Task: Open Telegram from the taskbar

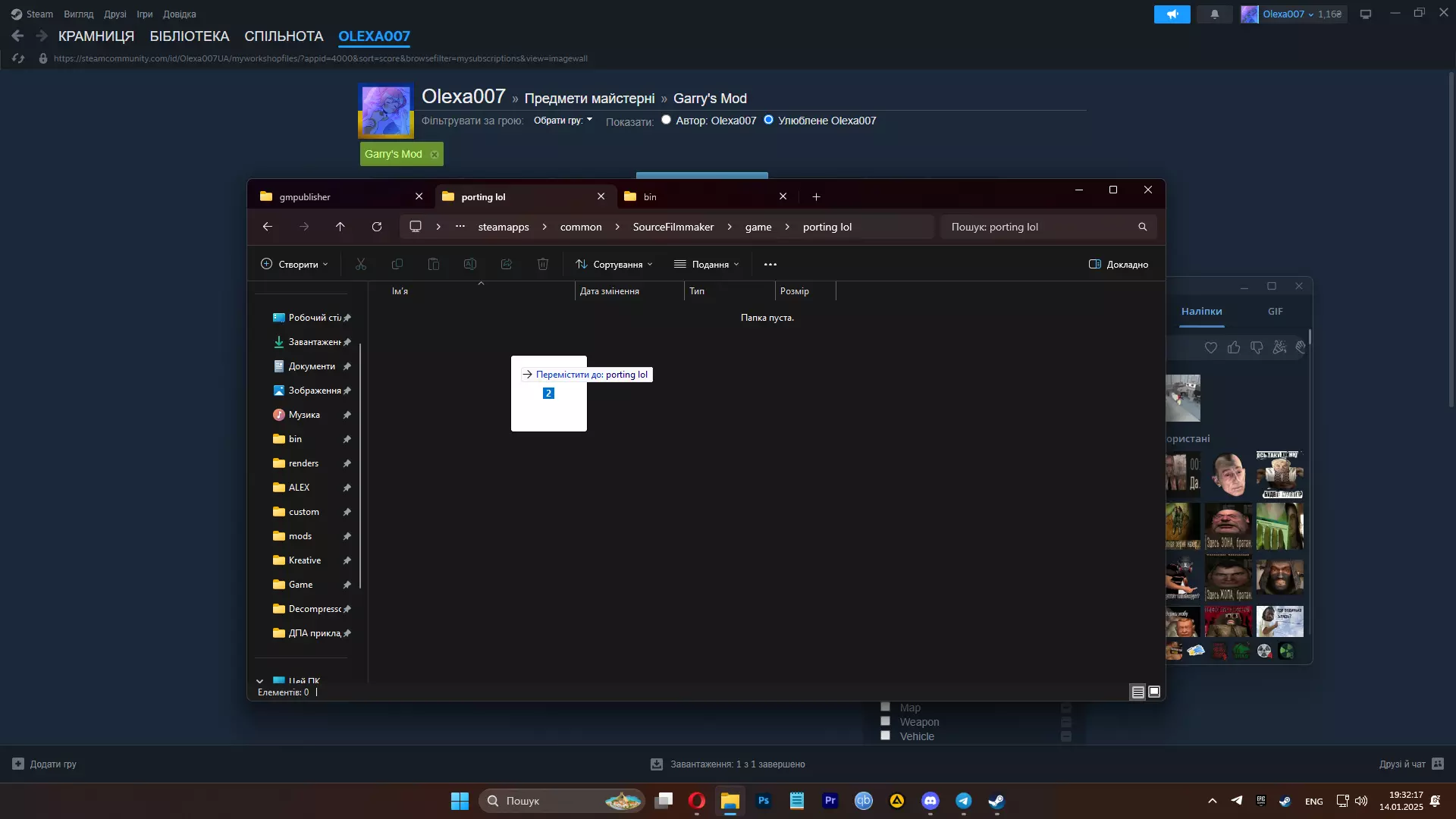Action: click(963, 801)
